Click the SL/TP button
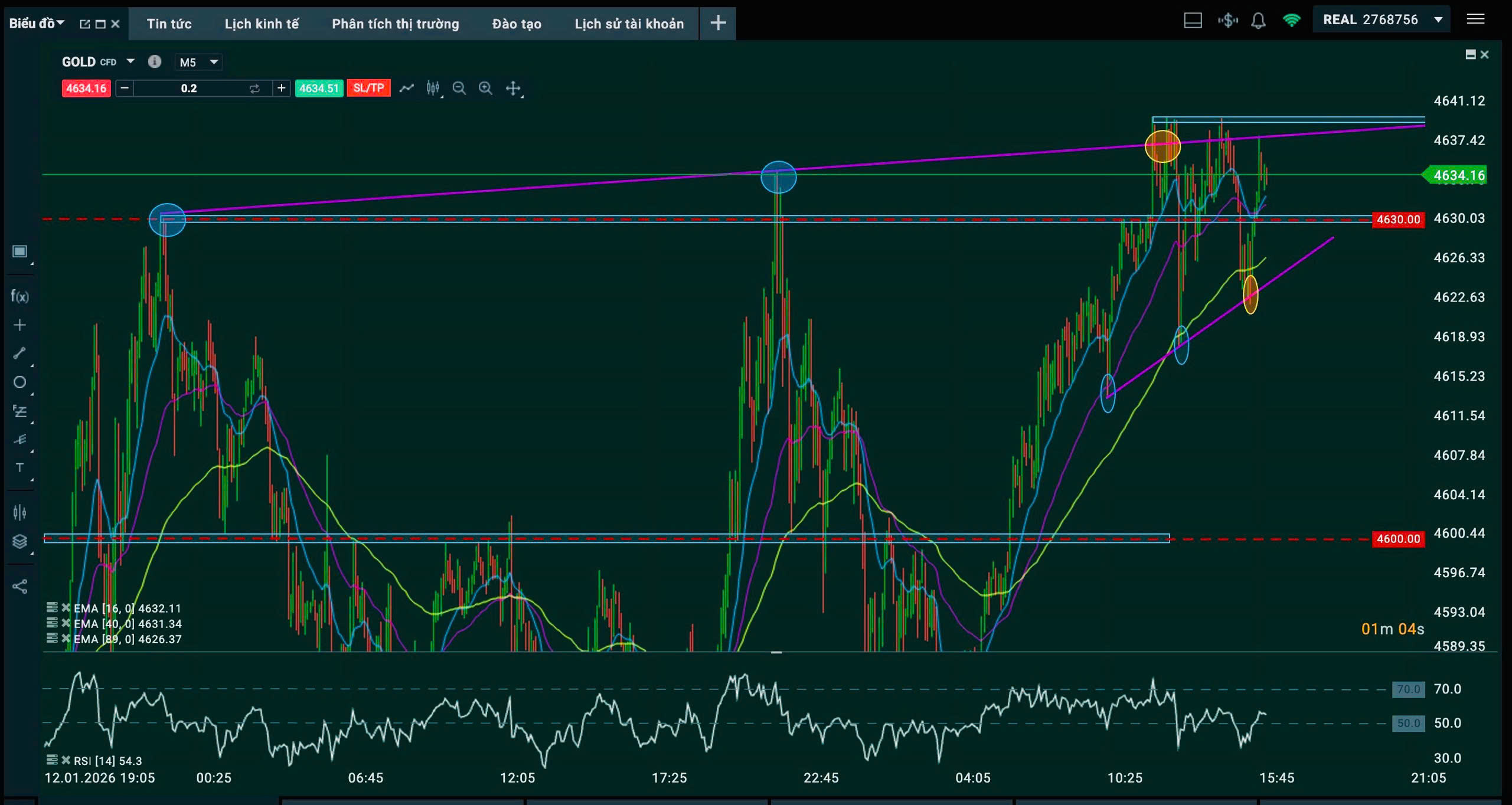 [x=368, y=89]
